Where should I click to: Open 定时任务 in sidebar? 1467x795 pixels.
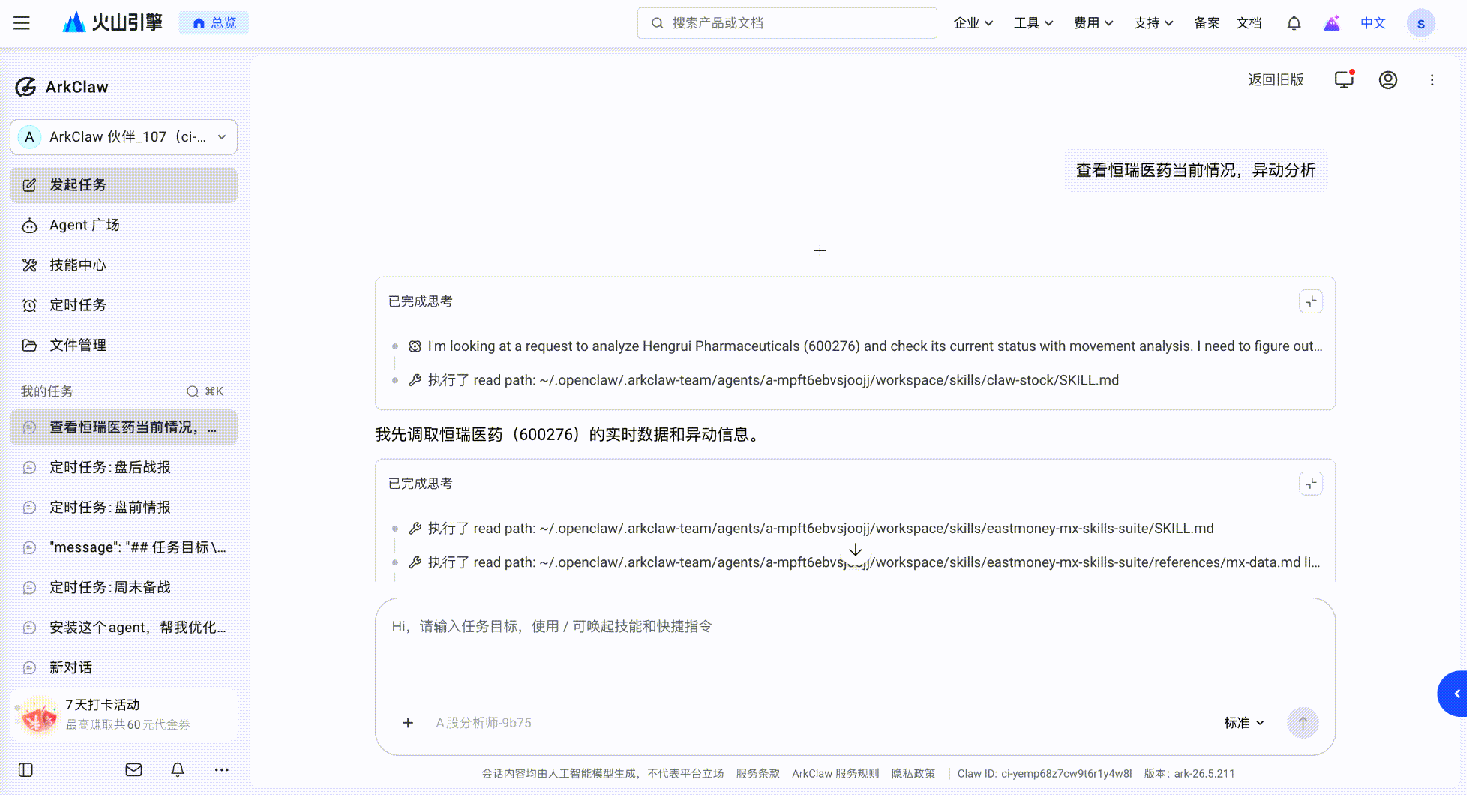pos(124,305)
